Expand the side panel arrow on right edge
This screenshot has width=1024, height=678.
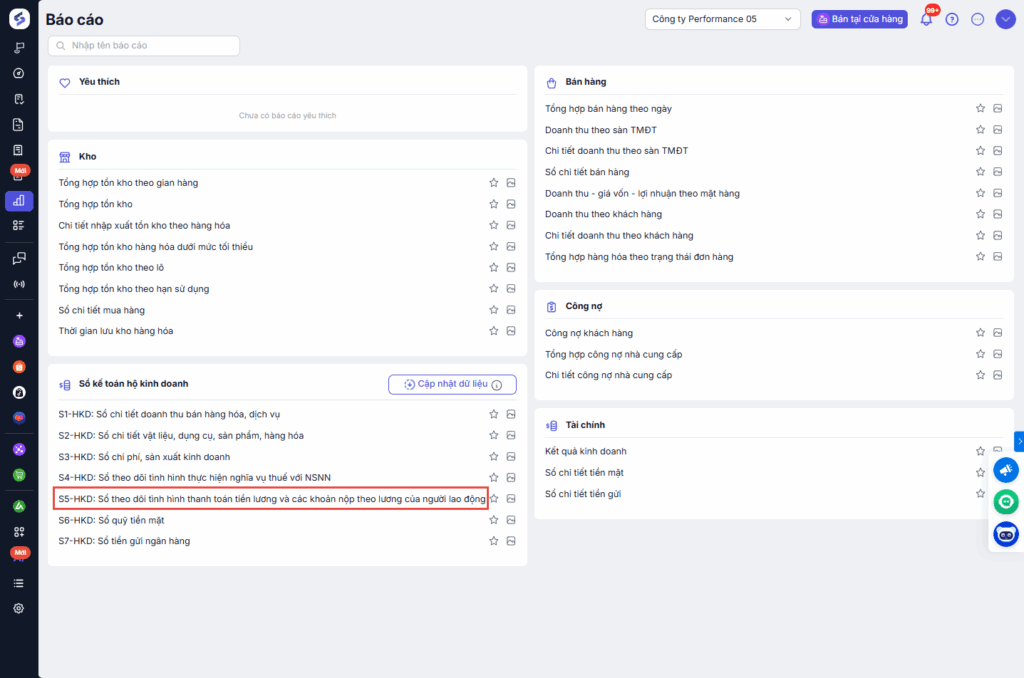tap(1018, 441)
